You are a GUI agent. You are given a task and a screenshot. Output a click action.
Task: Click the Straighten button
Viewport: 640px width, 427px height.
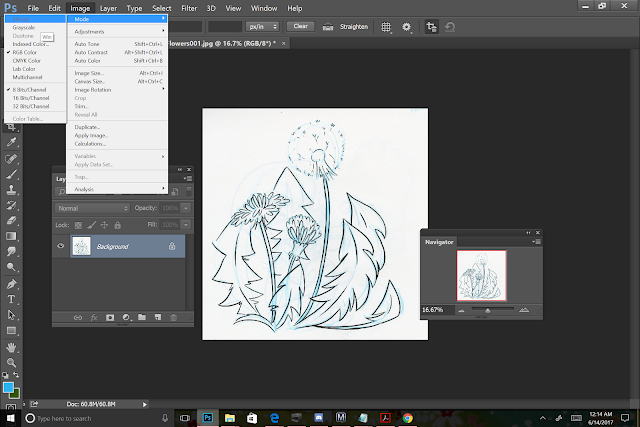(x=352, y=26)
